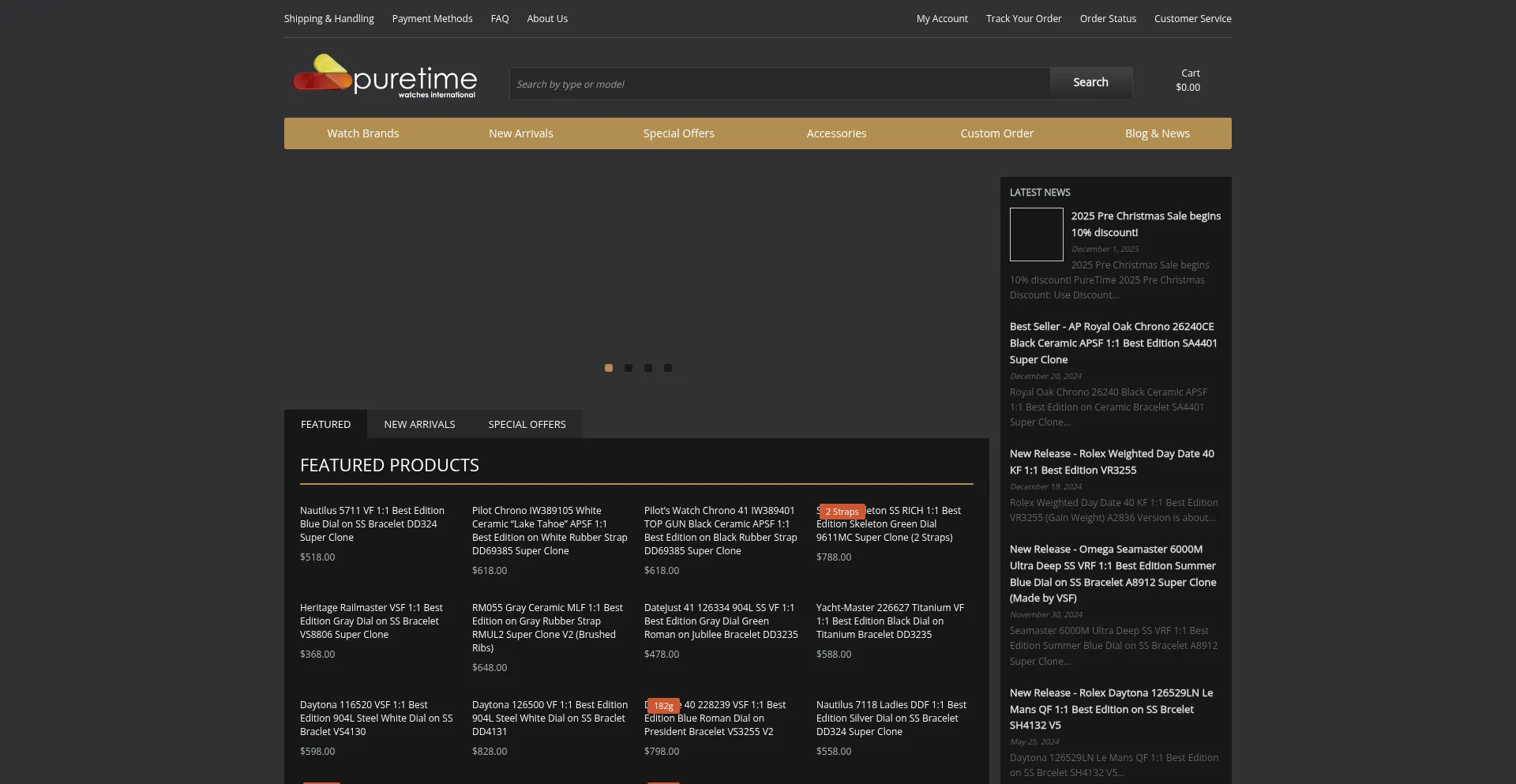Click the '2 Straps' badge on the Skeleton watch
This screenshot has width=1516, height=784.
pyautogui.click(x=842, y=511)
